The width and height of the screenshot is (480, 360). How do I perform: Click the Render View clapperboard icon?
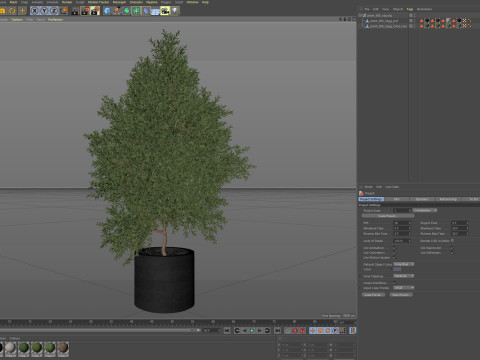click(75, 11)
